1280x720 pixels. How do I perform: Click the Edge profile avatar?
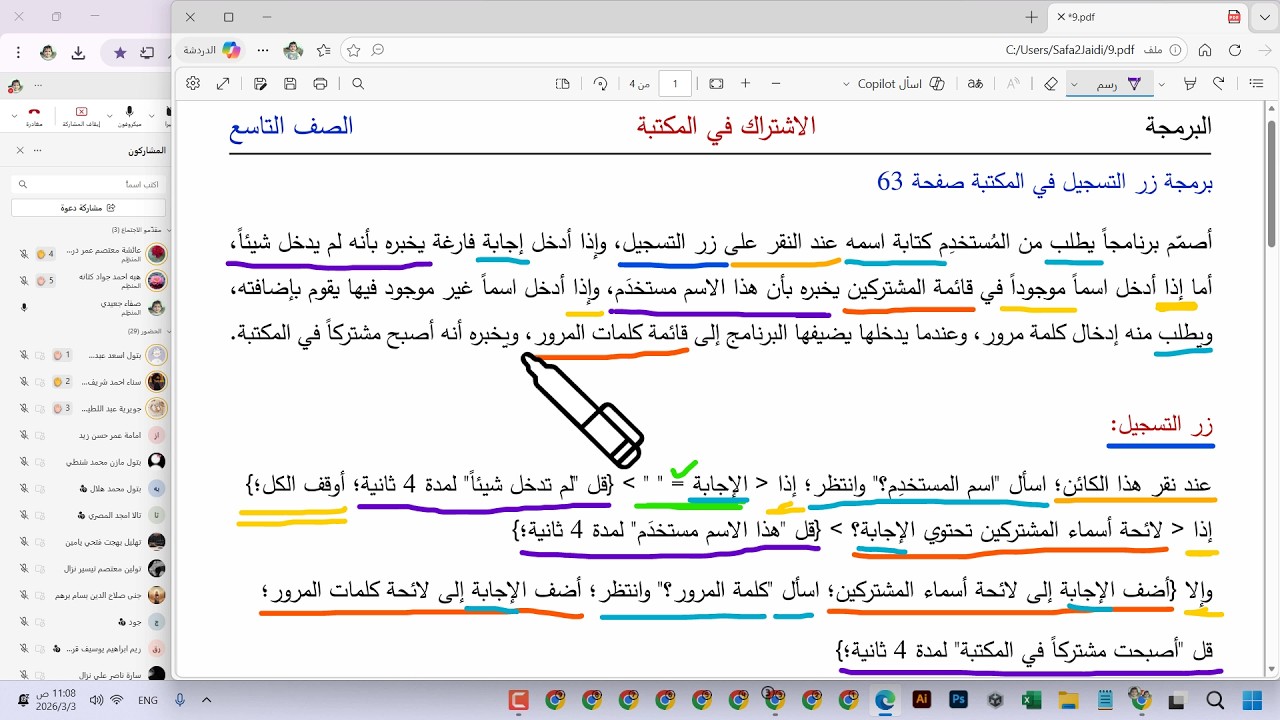click(293, 50)
